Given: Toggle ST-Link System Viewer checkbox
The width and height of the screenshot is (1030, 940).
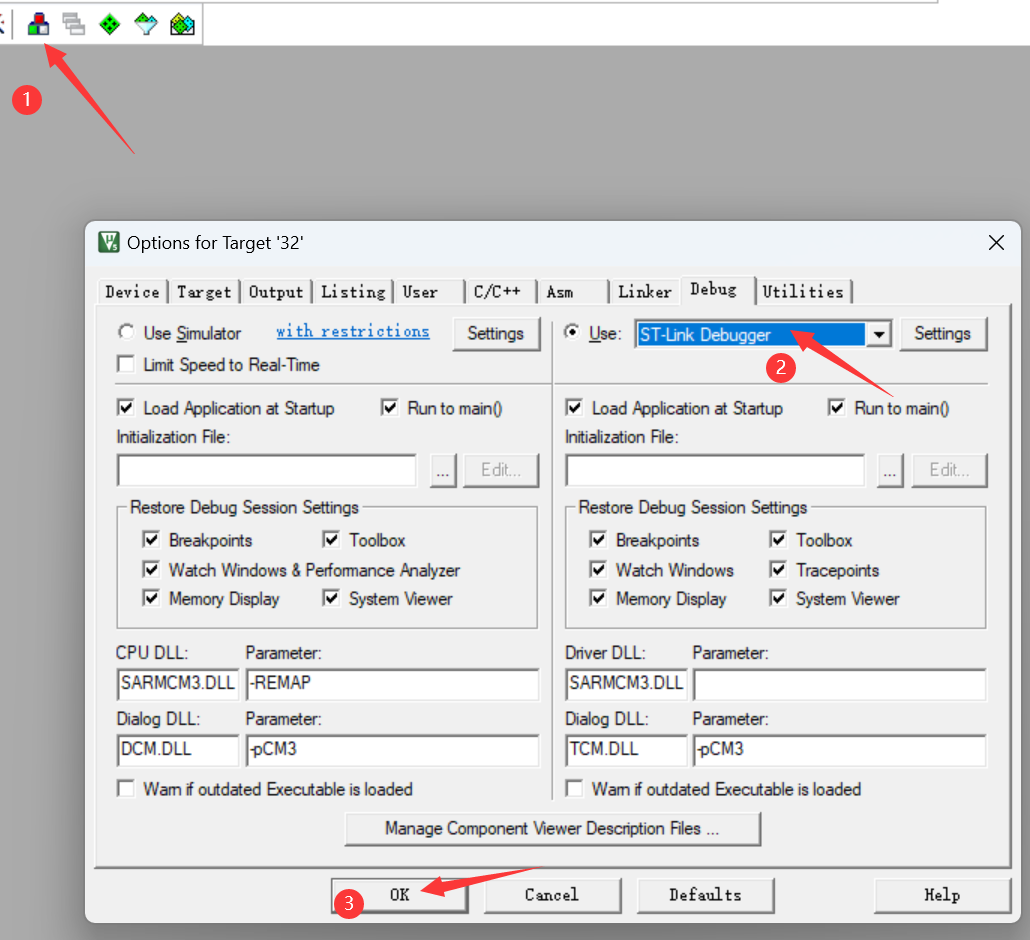Looking at the screenshot, I should pos(778,598).
